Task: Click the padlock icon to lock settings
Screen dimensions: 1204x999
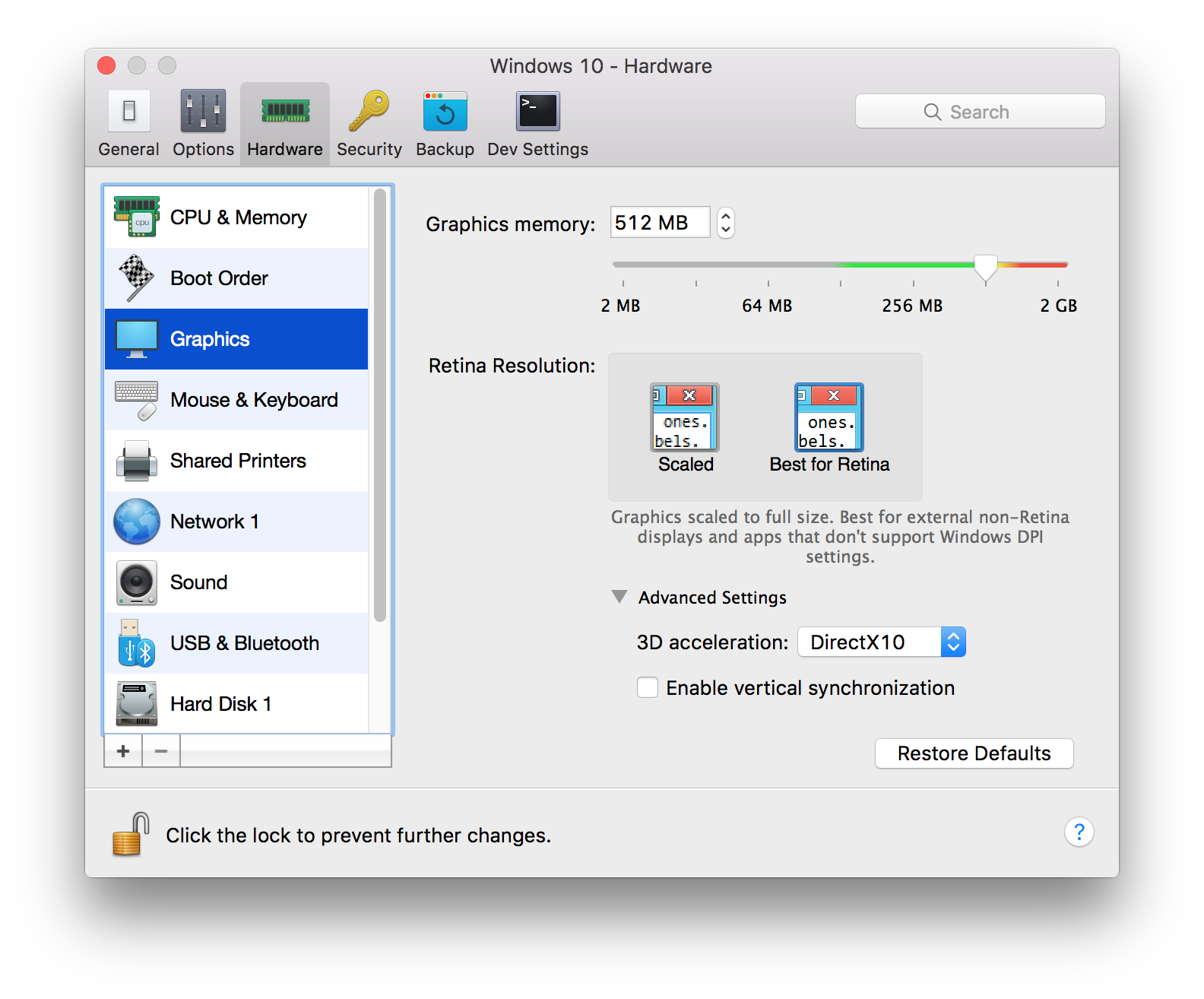Action: click(131, 834)
